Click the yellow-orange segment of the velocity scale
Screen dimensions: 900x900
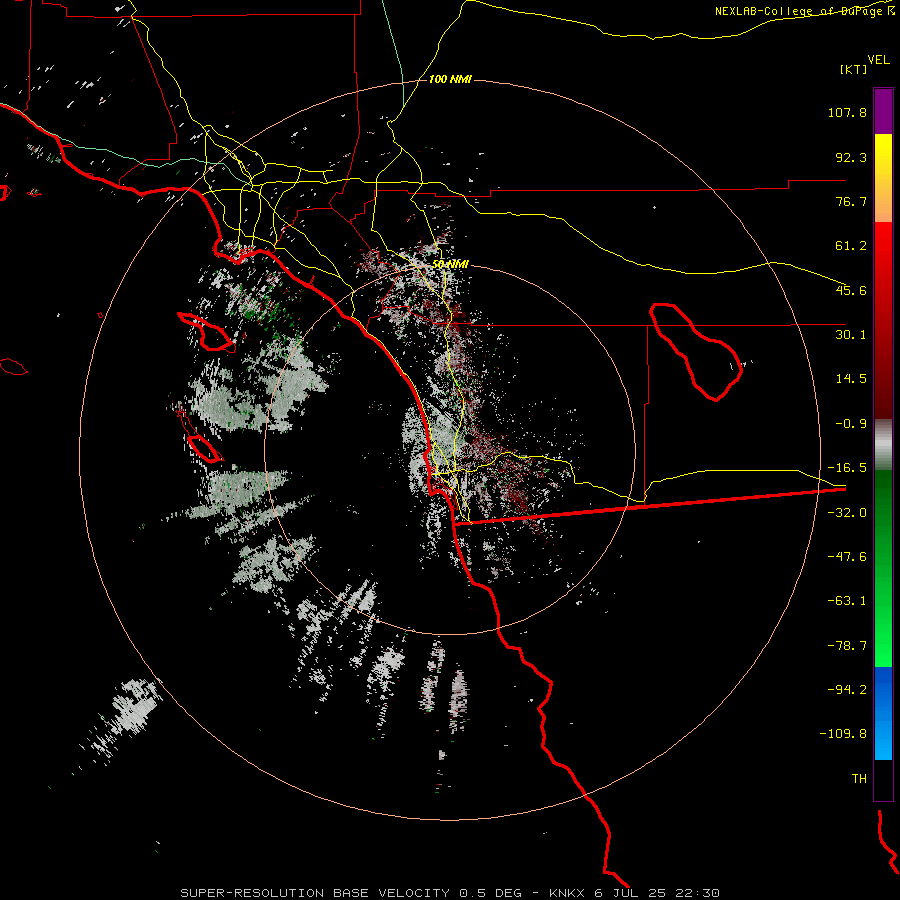click(x=883, y=178)
